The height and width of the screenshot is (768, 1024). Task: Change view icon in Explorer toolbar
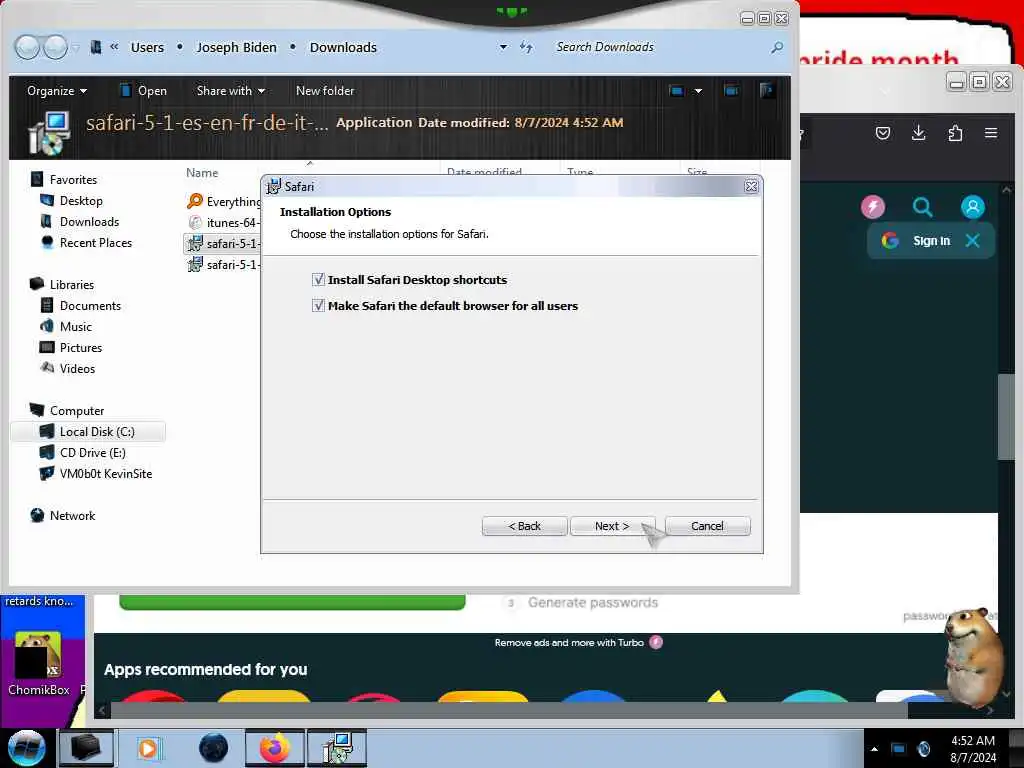pyautogui.click(x=677, y=91)
